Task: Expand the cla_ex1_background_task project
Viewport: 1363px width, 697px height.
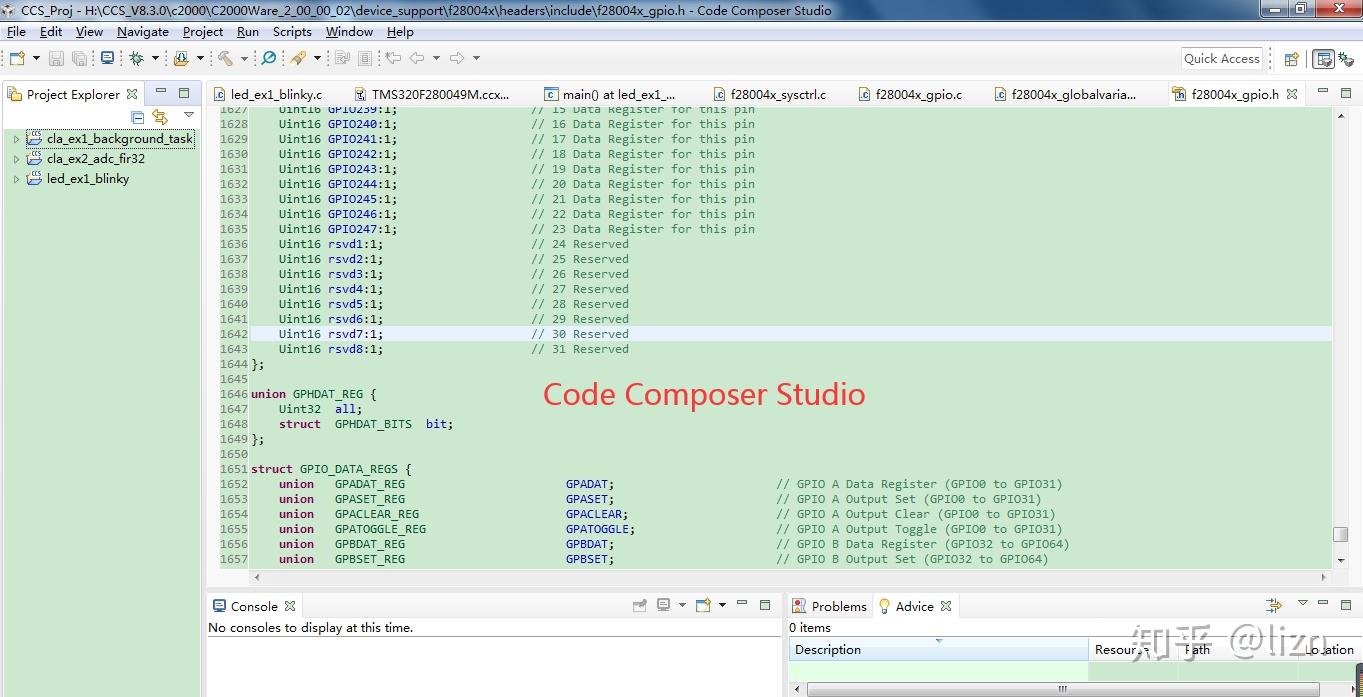Action: point(16,139)
